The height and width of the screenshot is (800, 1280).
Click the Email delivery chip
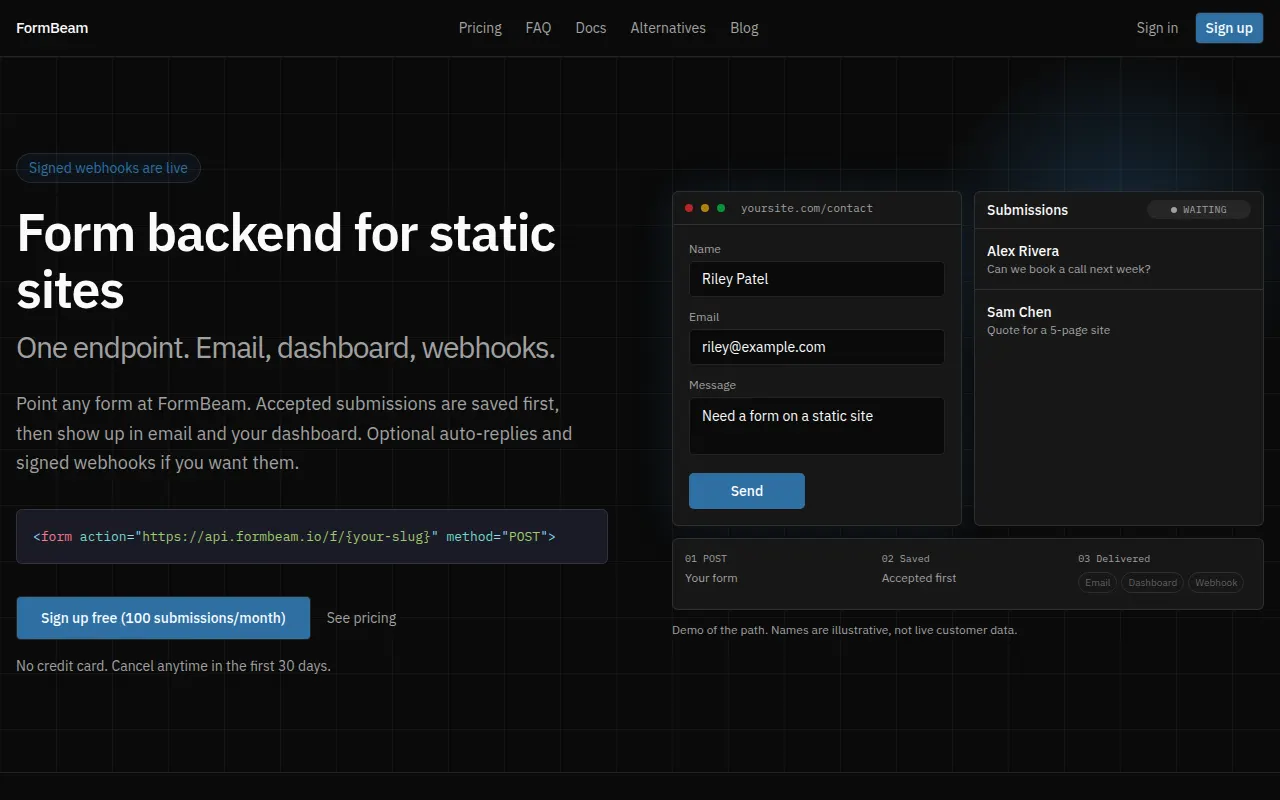pyautogui.click(x=1098, y=583)
